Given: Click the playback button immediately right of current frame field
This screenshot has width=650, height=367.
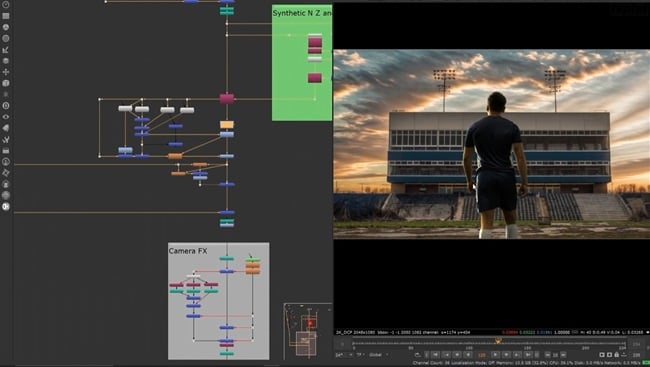Looking at the screenshot, I should 496,355.
